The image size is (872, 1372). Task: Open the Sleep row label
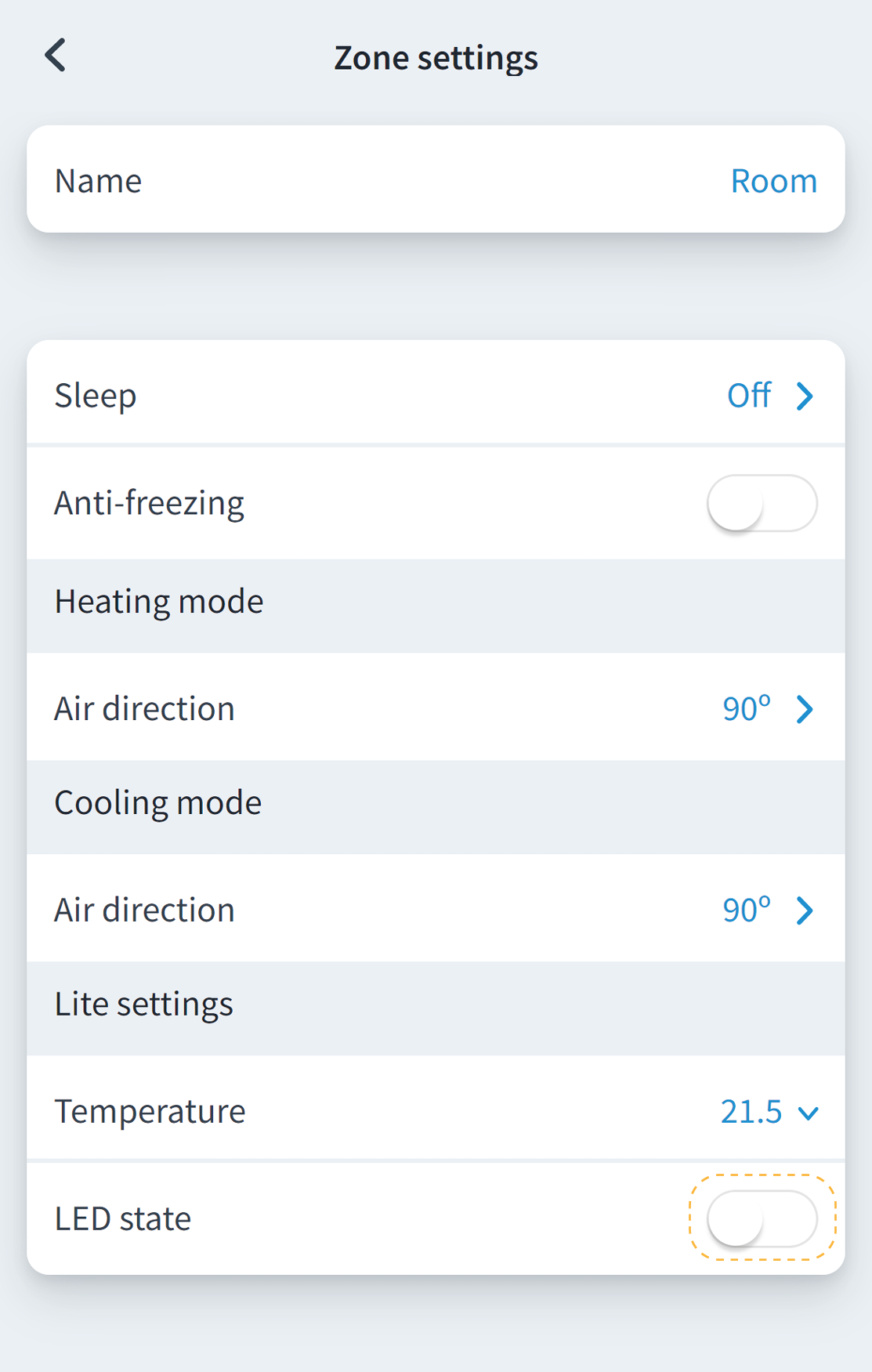coord(96,396)
